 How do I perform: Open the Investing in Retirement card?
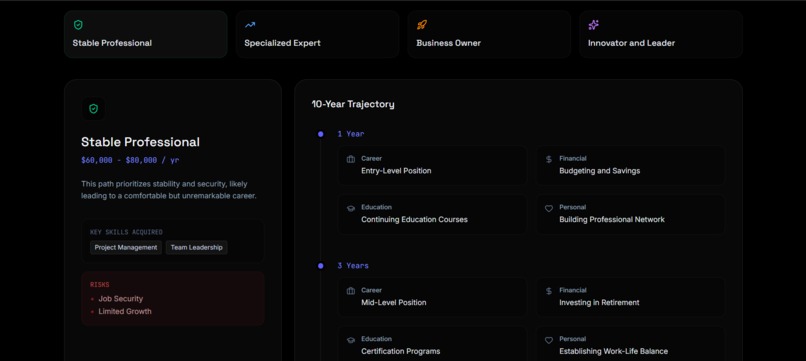631,297
